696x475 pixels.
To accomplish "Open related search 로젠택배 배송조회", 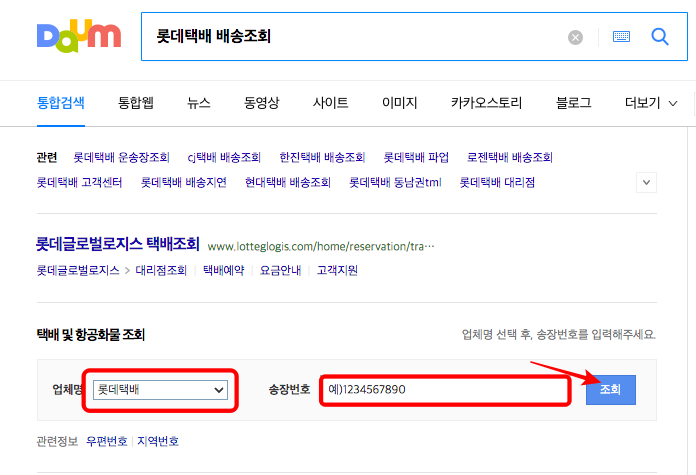I will (x=510, y=157).
